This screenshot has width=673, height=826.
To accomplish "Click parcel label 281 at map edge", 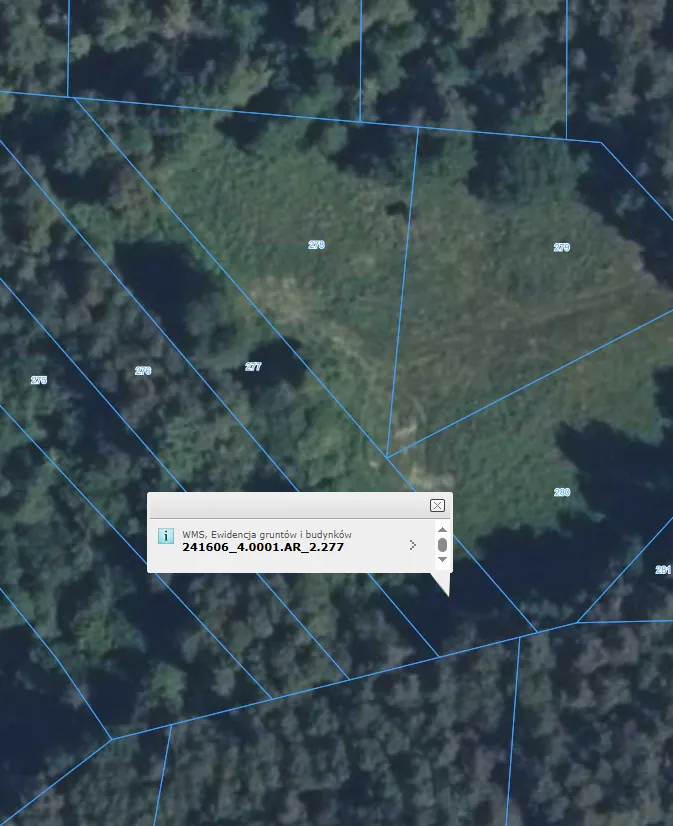I will coord(664,570).
